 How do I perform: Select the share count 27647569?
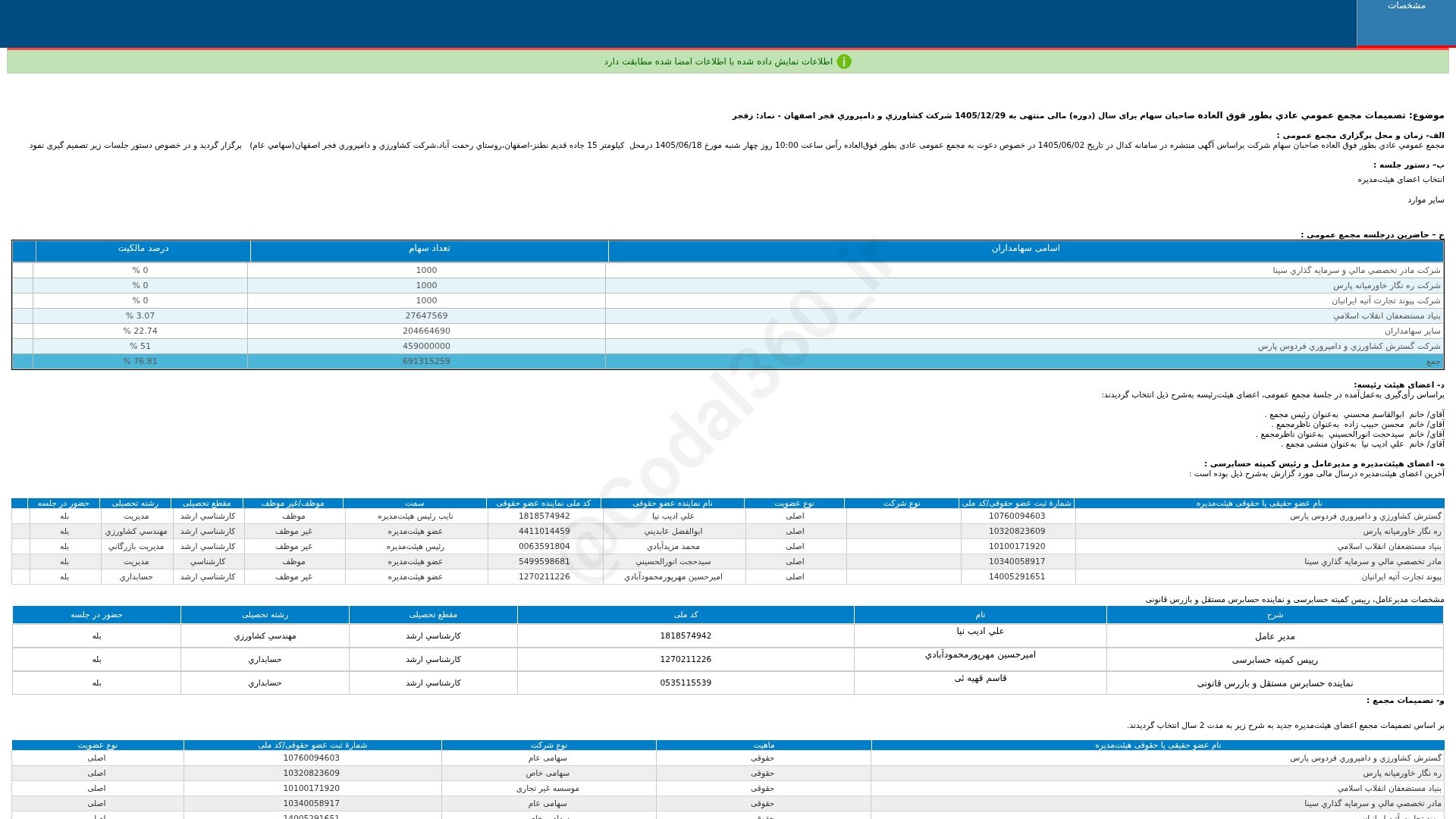click(x=426, y=316)
